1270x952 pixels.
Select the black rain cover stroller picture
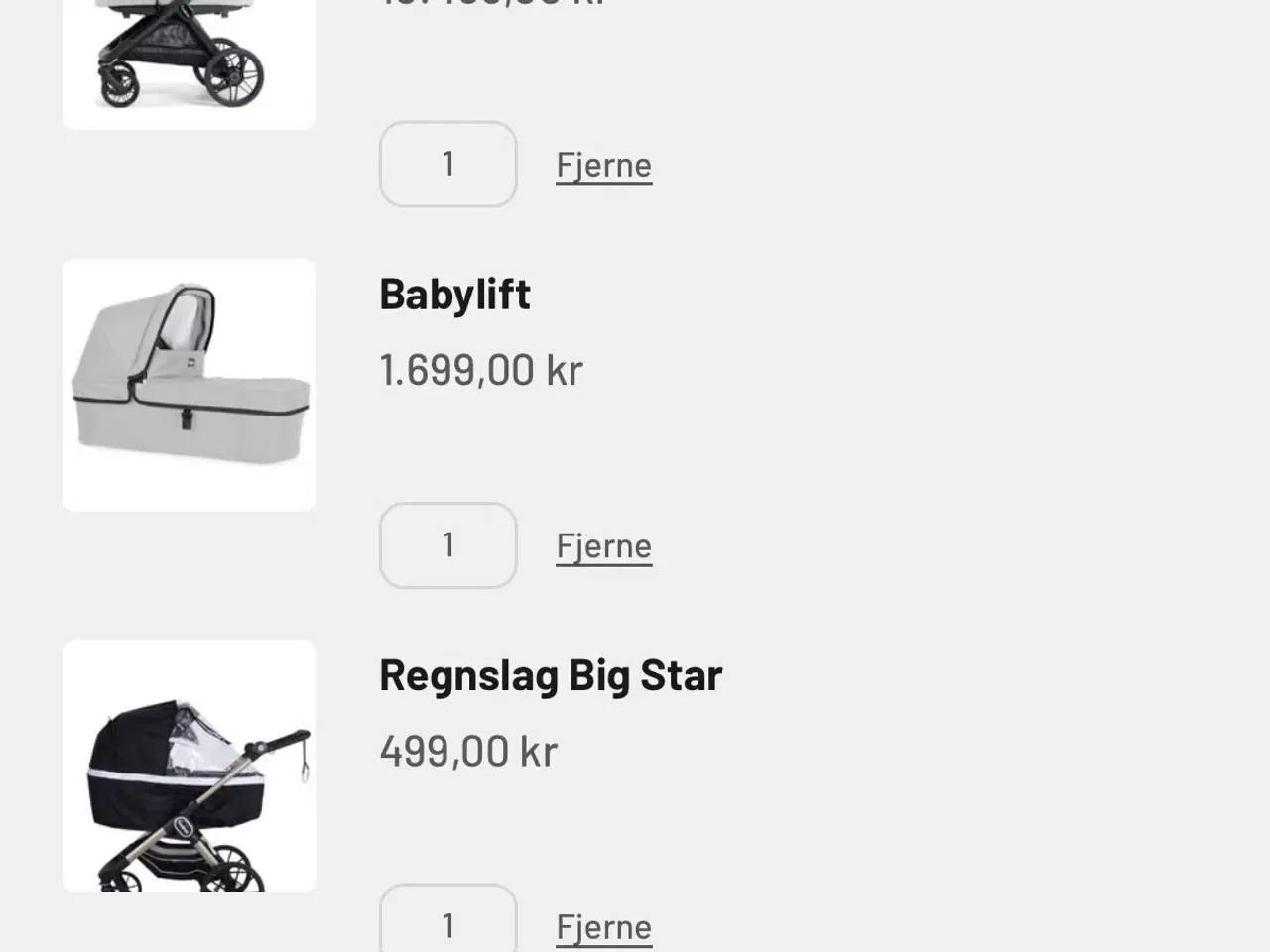[189, 766]
